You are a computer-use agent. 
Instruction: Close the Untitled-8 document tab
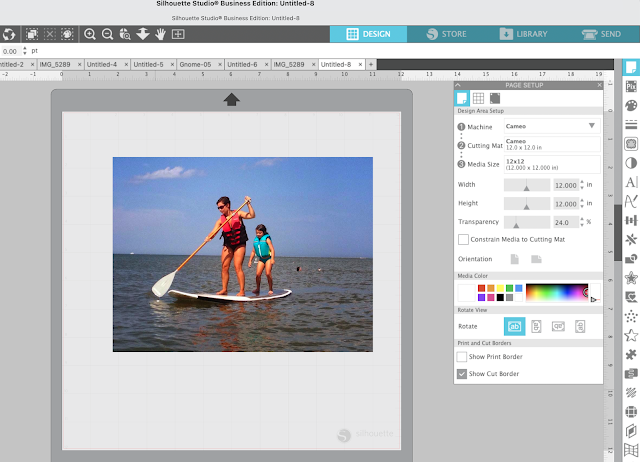tap(360, 64)
